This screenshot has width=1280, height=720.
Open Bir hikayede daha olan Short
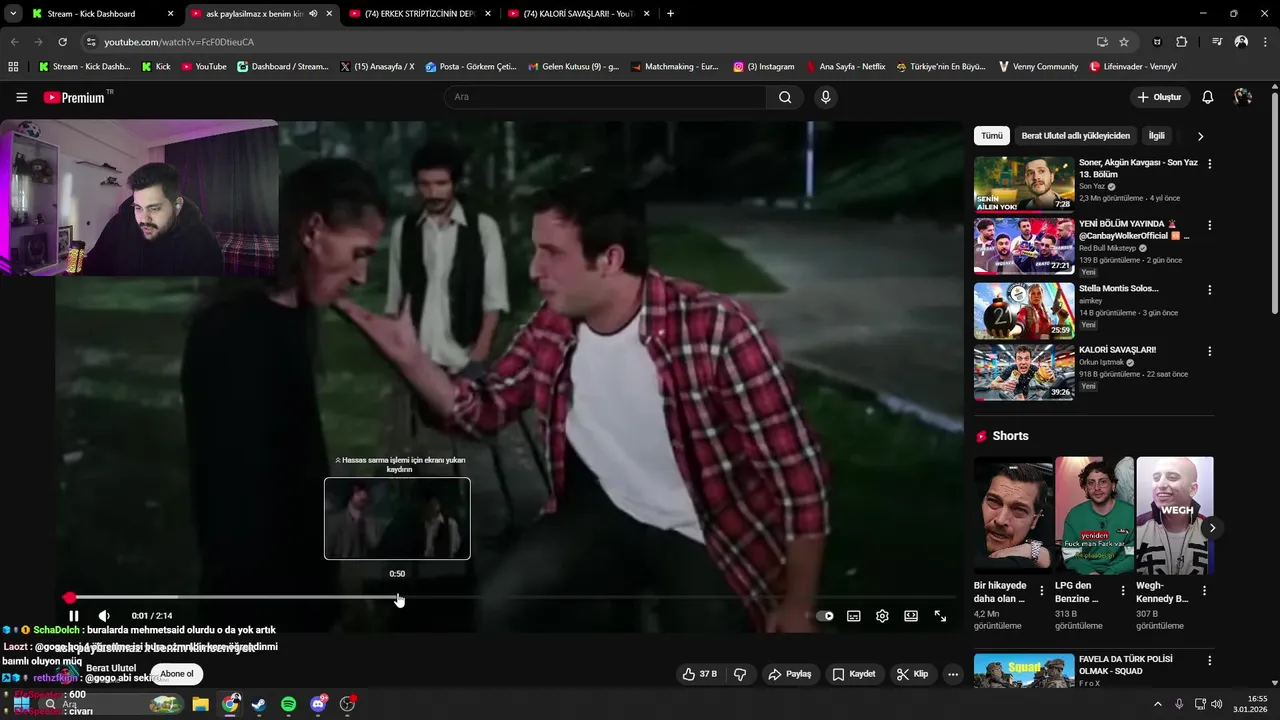point(1013,516)
